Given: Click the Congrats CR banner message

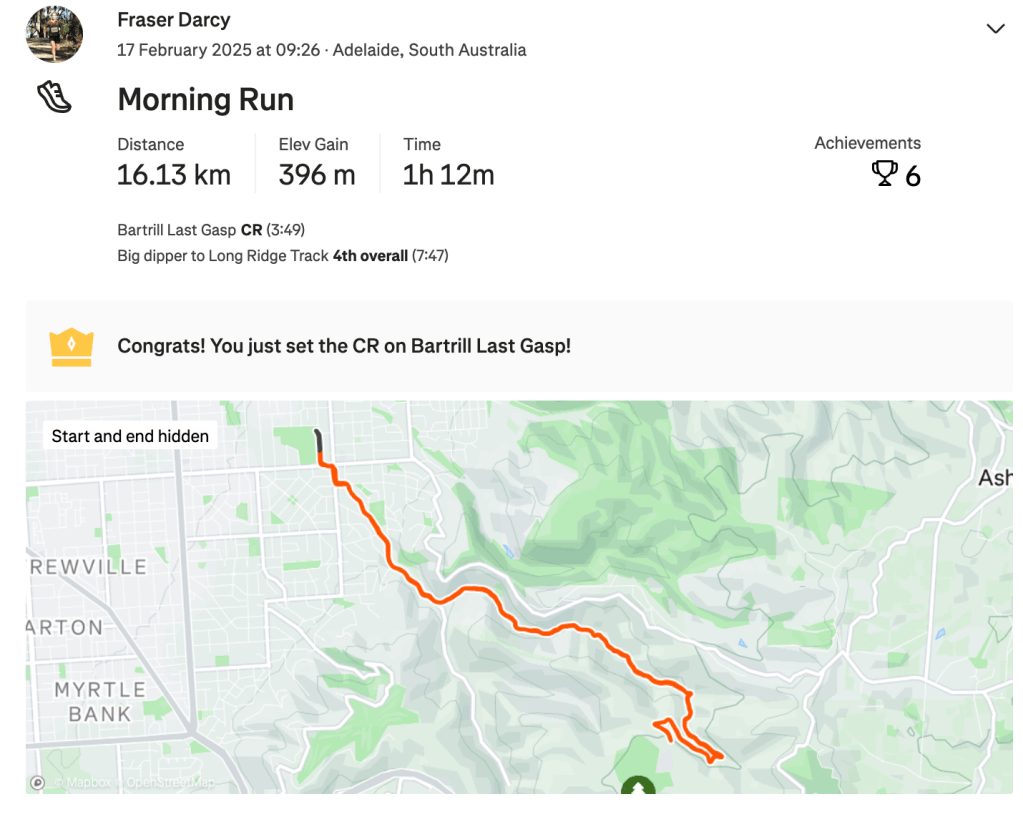Looking at the screenshot, I should point(344,346).
